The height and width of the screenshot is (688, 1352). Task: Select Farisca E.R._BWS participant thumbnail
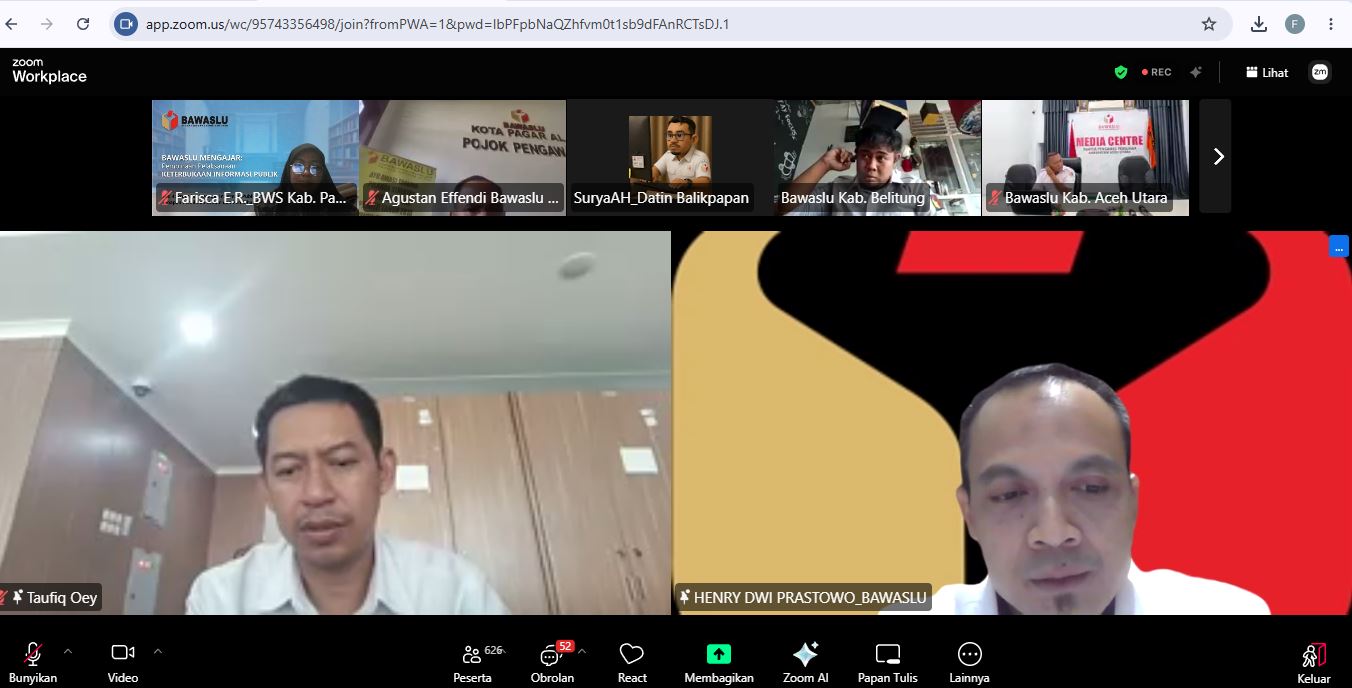click(255, 157)
